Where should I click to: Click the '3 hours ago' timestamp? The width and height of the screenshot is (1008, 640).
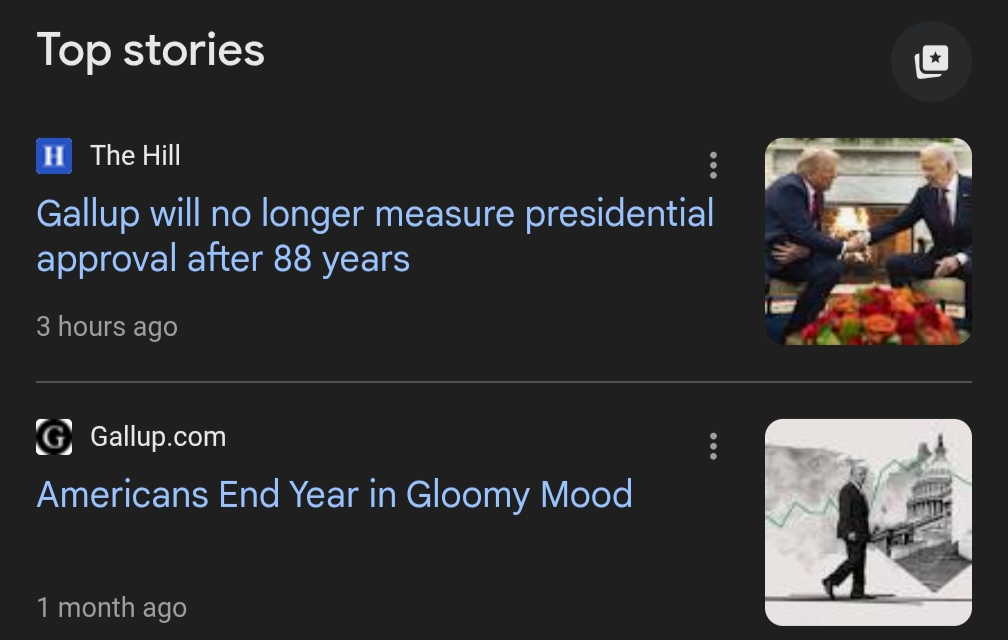click(x=107, y=327)
